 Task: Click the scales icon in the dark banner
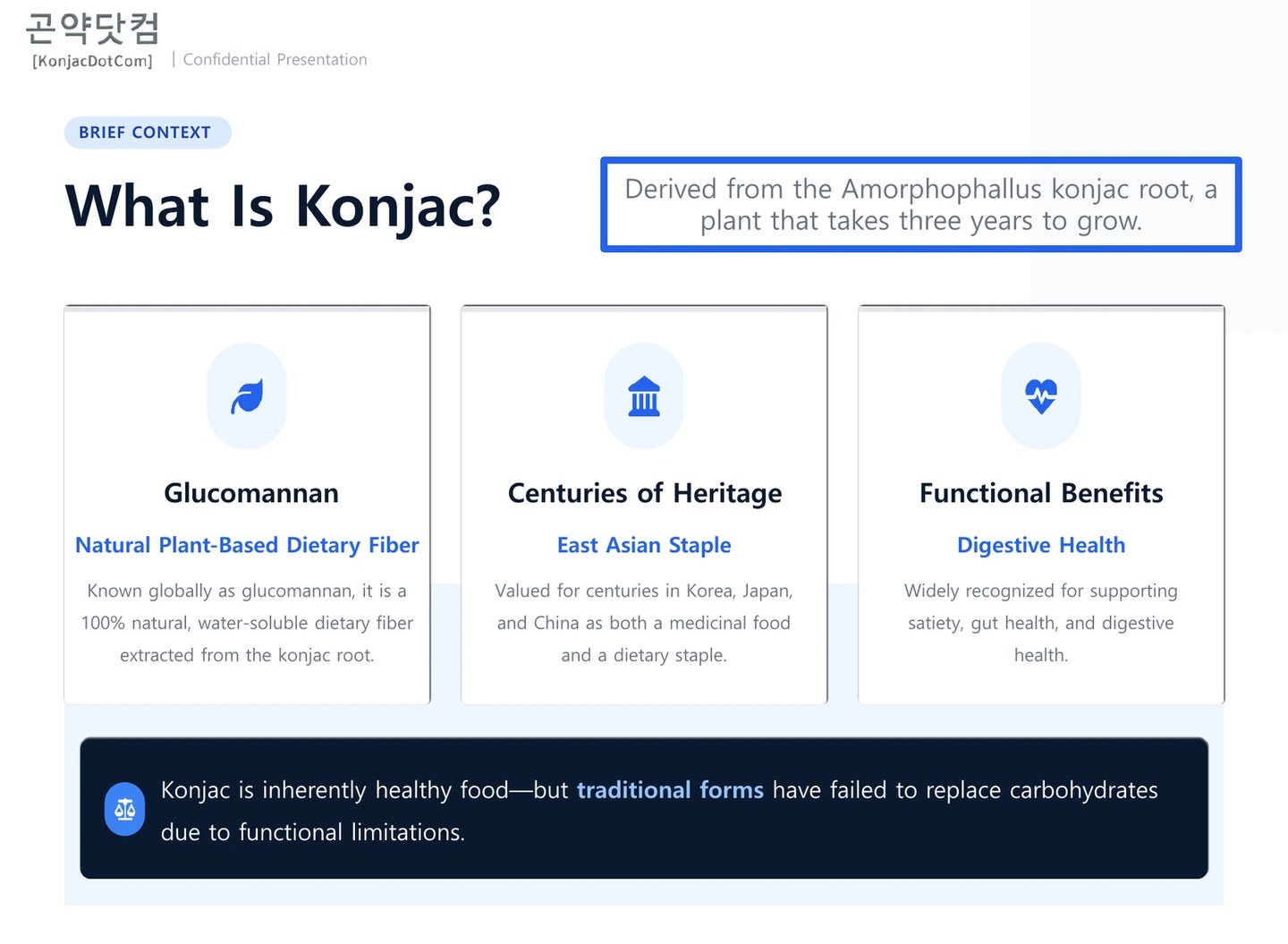point(124,808)
